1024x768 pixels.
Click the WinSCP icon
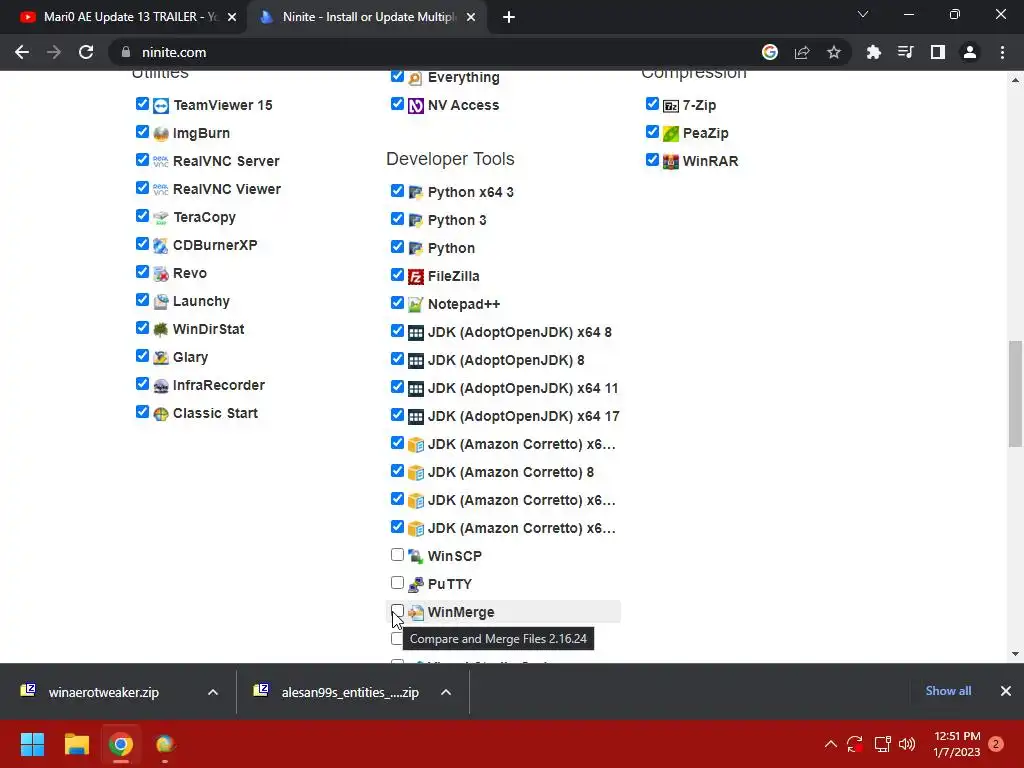click(x=415, y=557)
